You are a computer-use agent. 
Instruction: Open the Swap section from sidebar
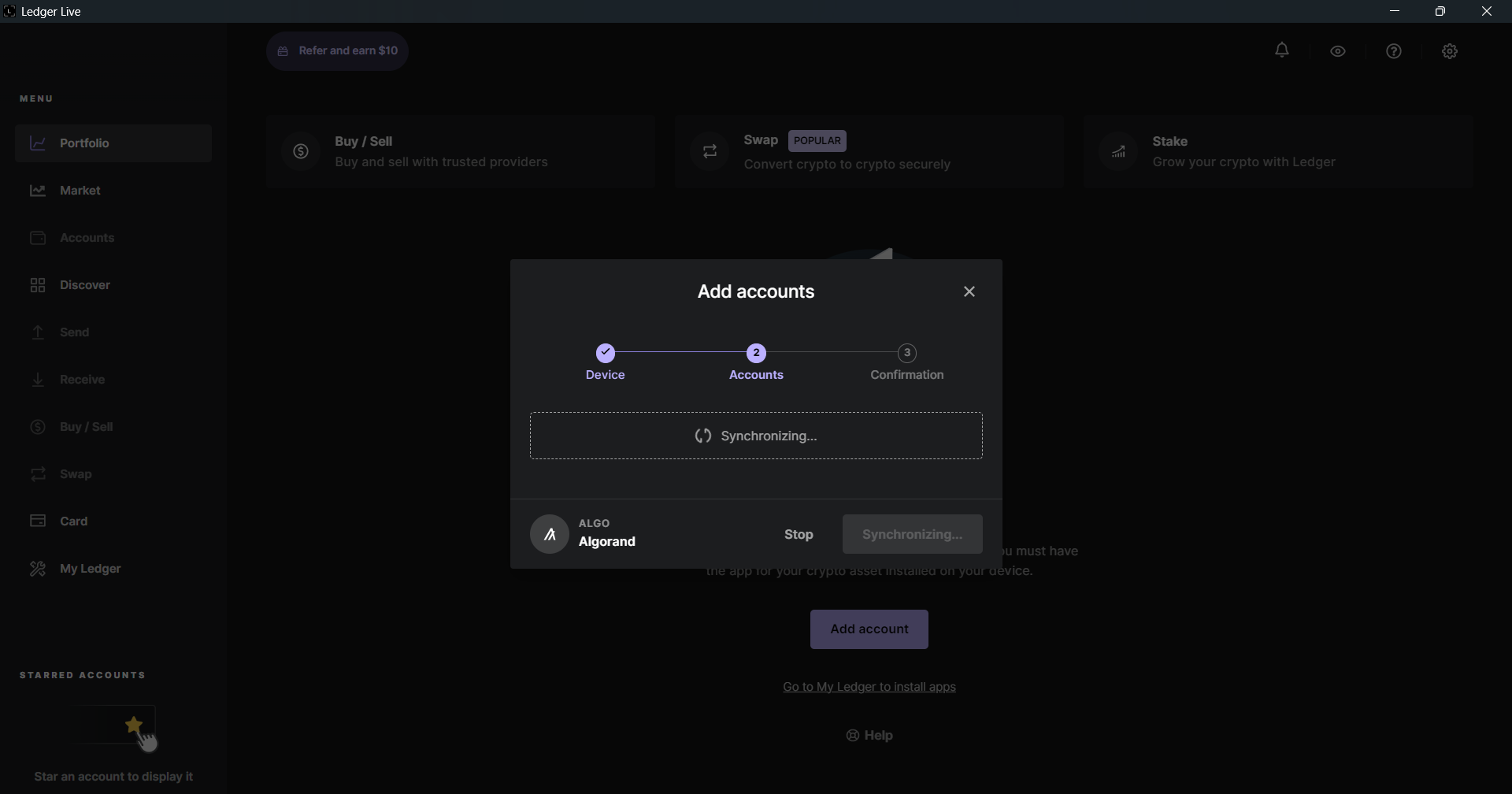[x=76, y=473]
